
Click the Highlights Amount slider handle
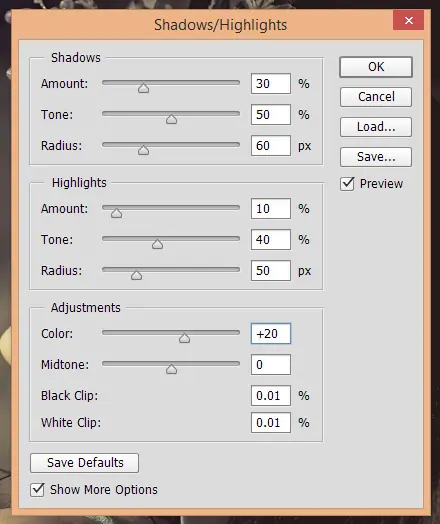click(117, 213)
